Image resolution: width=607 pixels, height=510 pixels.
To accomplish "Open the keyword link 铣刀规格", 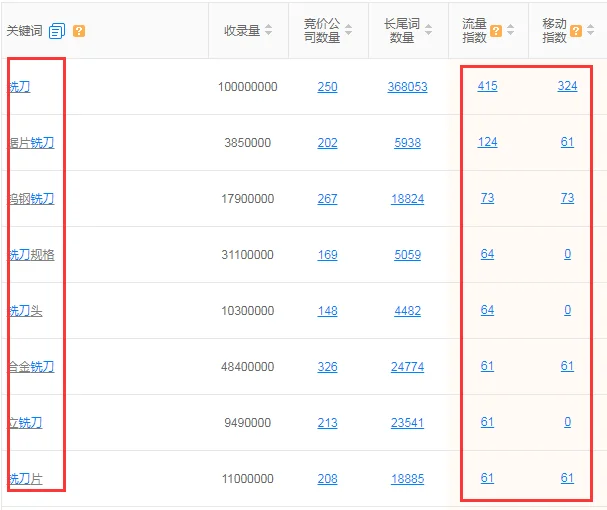I will tap(31, 255).
